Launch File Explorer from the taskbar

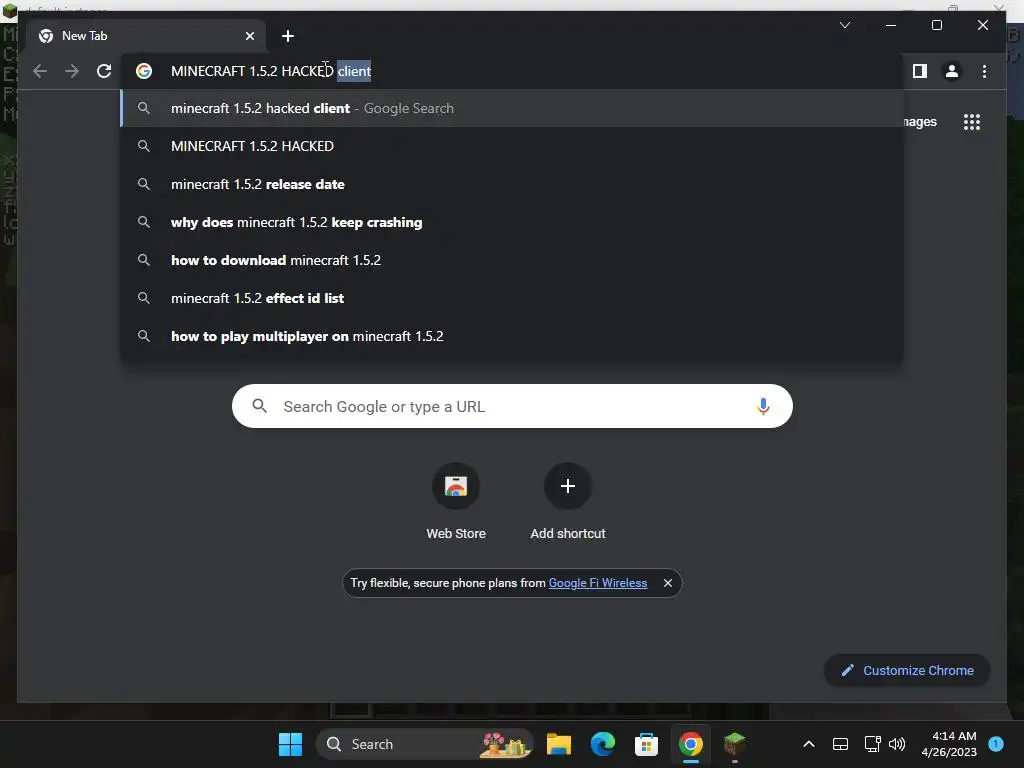559,744
